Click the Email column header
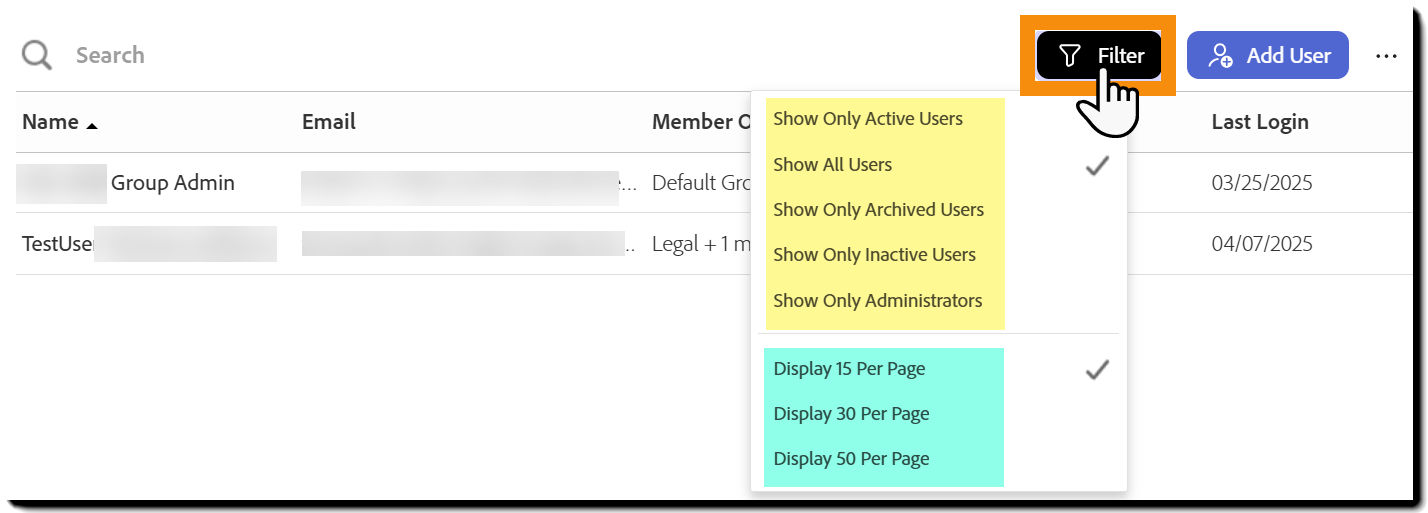This screenshot has width=1428, height=513. [x=329, y=122]
